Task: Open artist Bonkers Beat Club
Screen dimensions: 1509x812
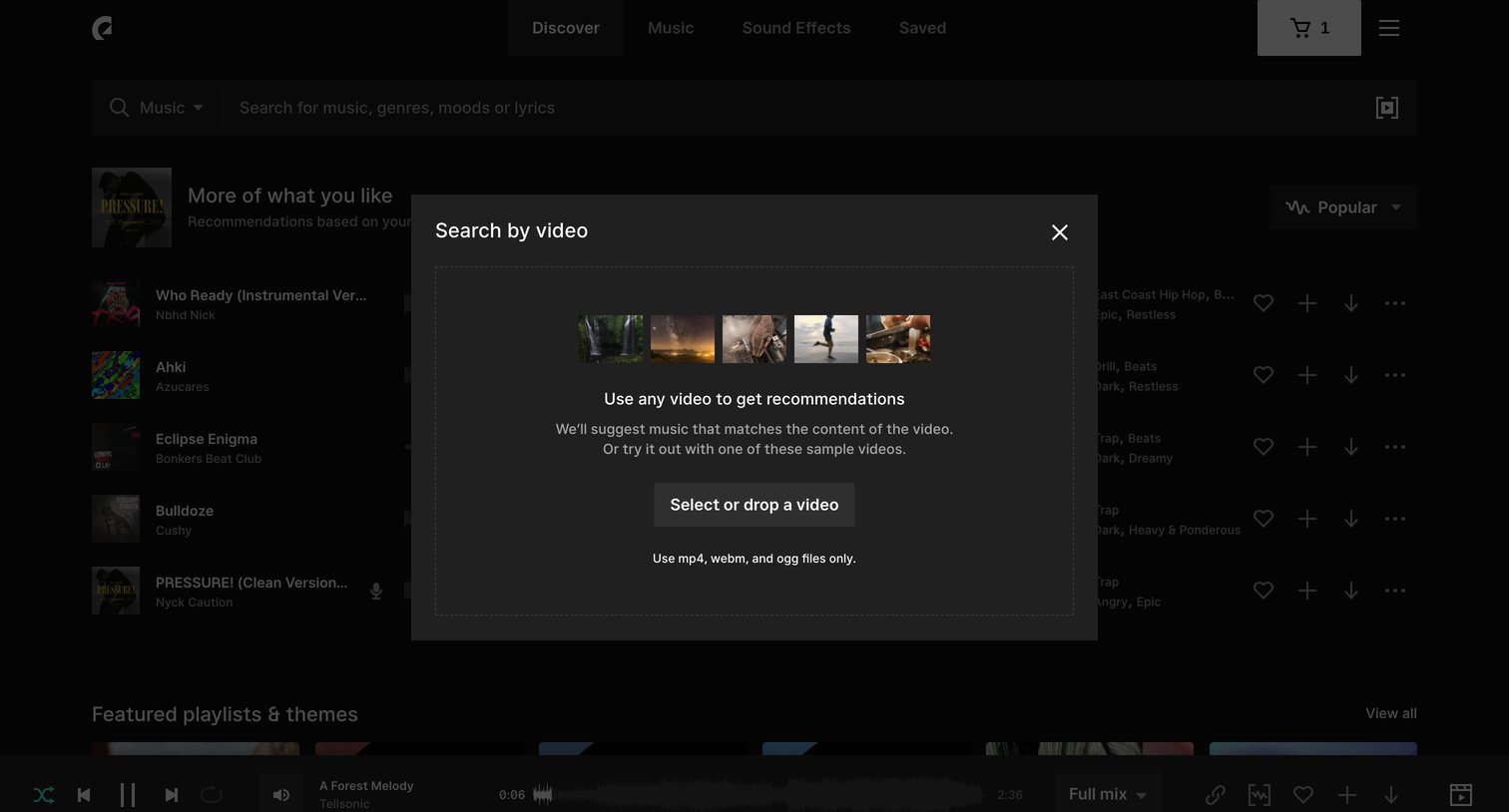Action: (209, 459)
